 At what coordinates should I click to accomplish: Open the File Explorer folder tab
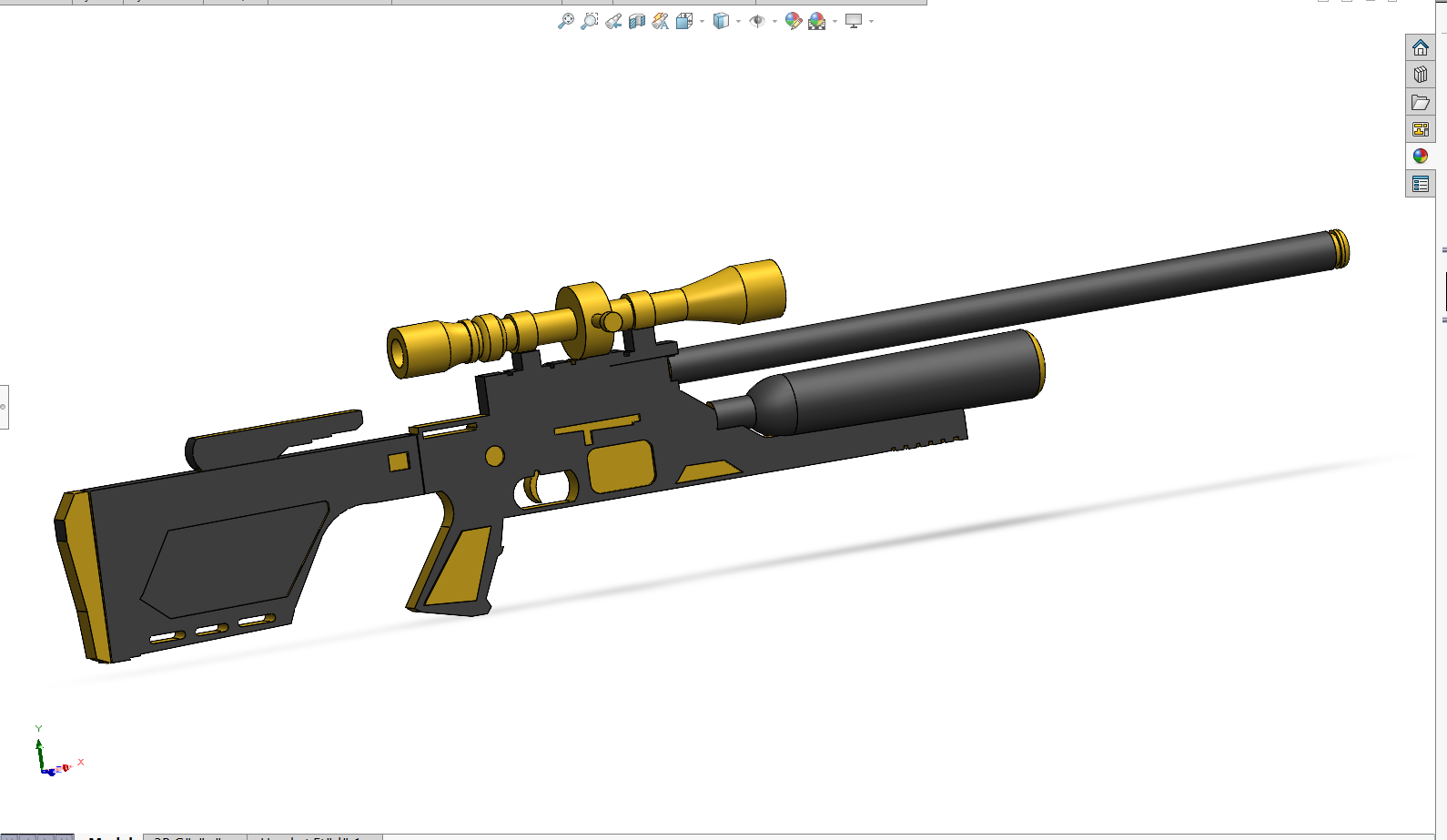click(x=1421, y=102)
